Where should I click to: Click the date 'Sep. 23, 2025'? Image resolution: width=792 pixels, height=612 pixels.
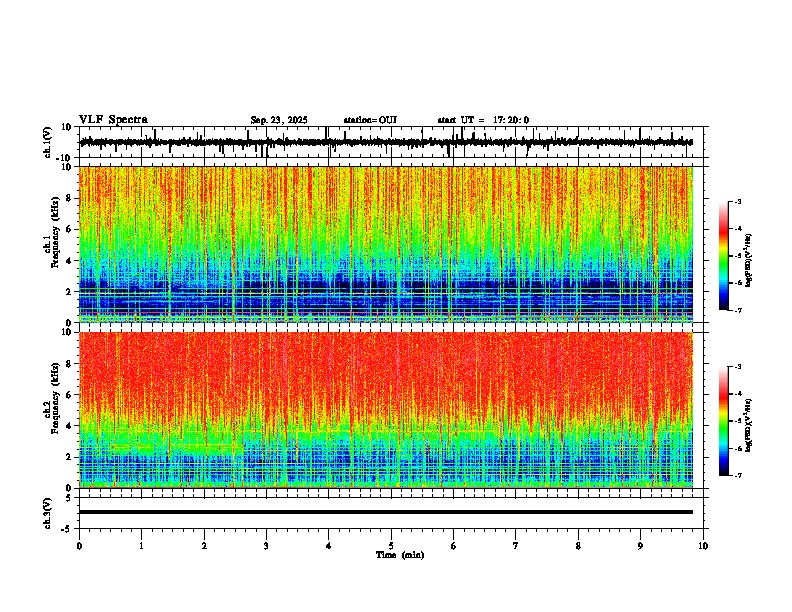[279, 120]
